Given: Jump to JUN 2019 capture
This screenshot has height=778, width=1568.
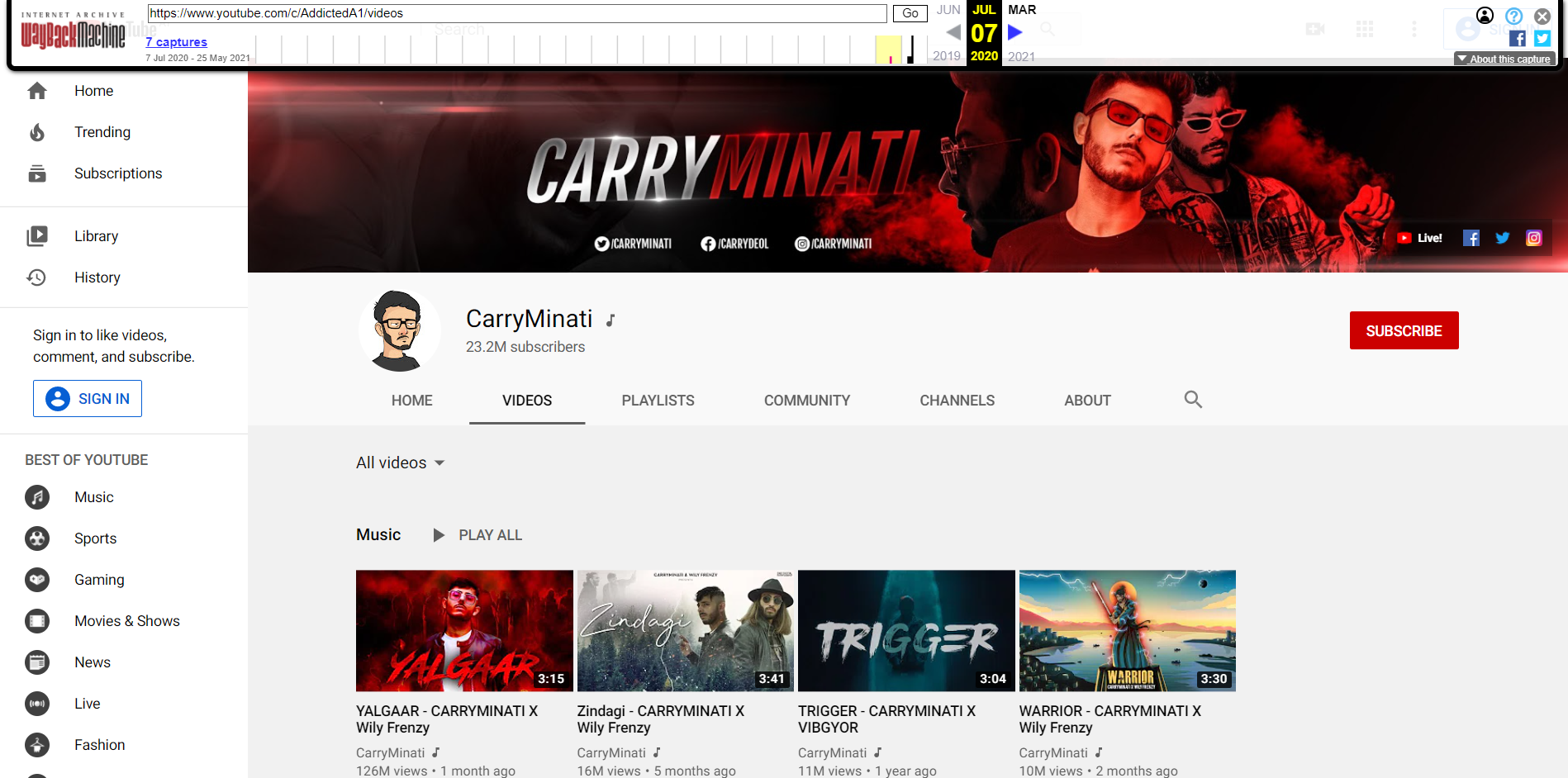Looking at the screenshot, I should pyautogui.click(x=948, y=10).
